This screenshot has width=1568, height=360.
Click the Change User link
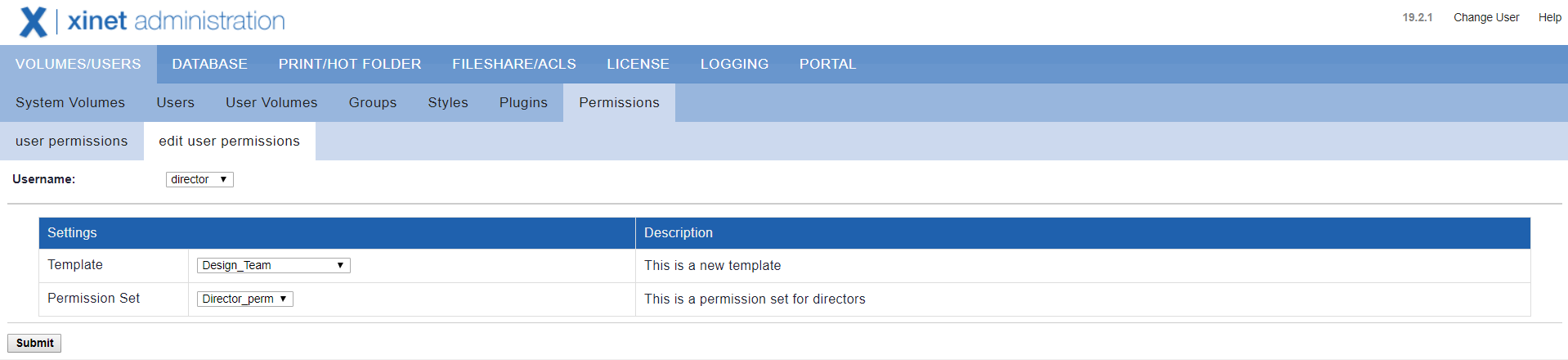[x=1485, y=17]
